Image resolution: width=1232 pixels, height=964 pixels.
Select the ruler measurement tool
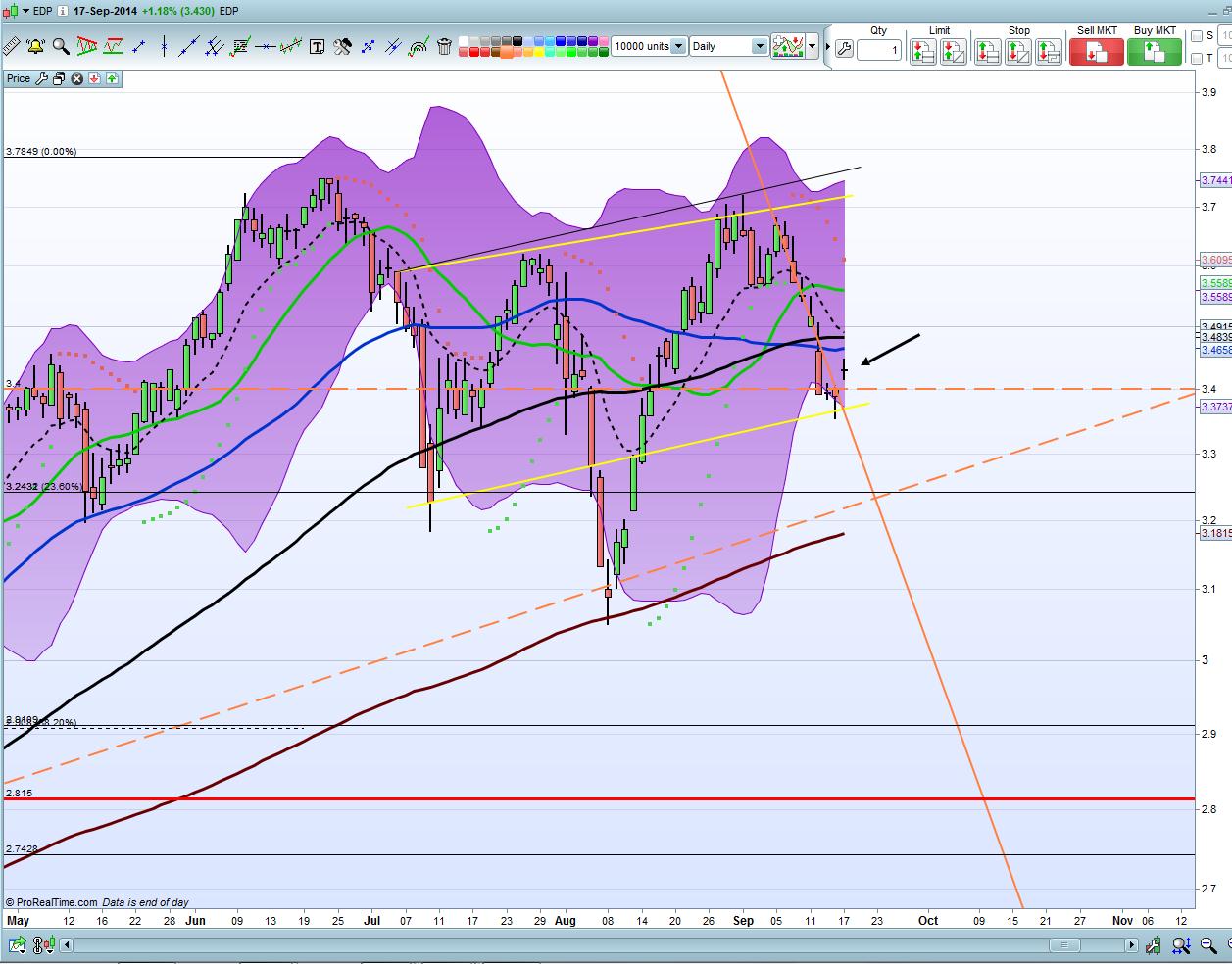(x=11, y=46)
